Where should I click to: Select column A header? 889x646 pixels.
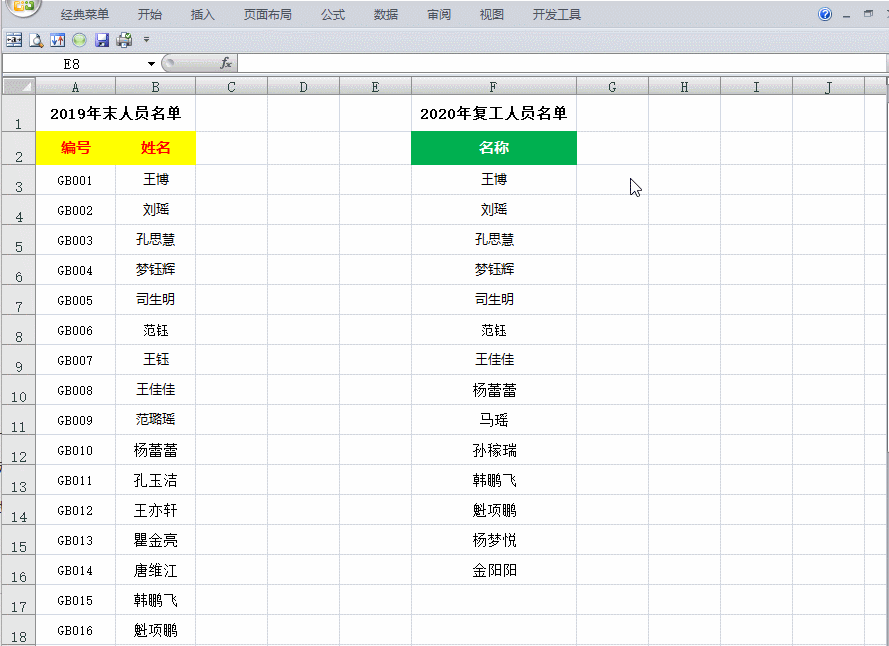[75, 87]
